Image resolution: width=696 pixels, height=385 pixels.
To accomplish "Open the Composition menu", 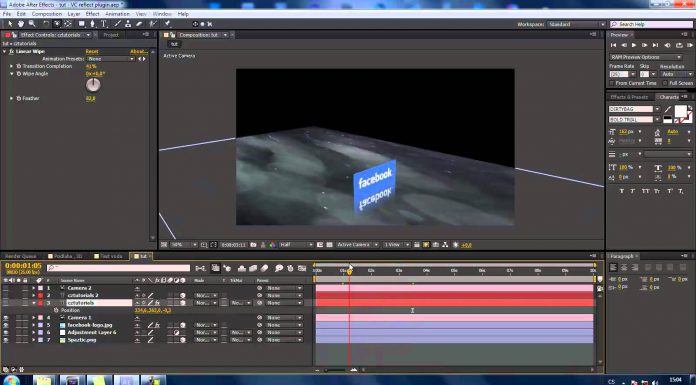I will 47,14.
